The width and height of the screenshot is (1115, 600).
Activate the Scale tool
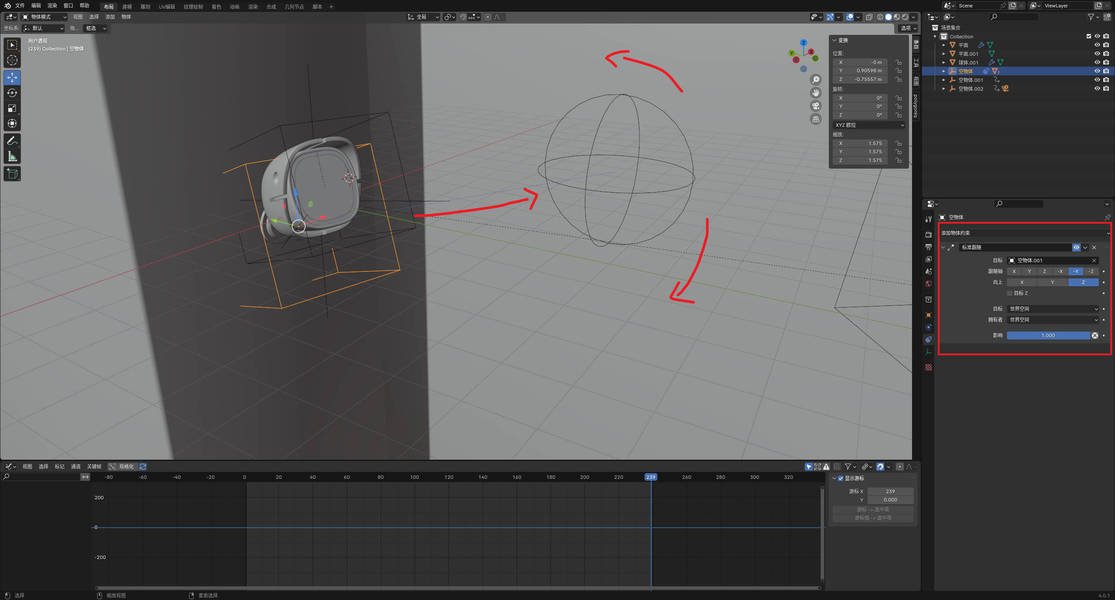point(12,108)
